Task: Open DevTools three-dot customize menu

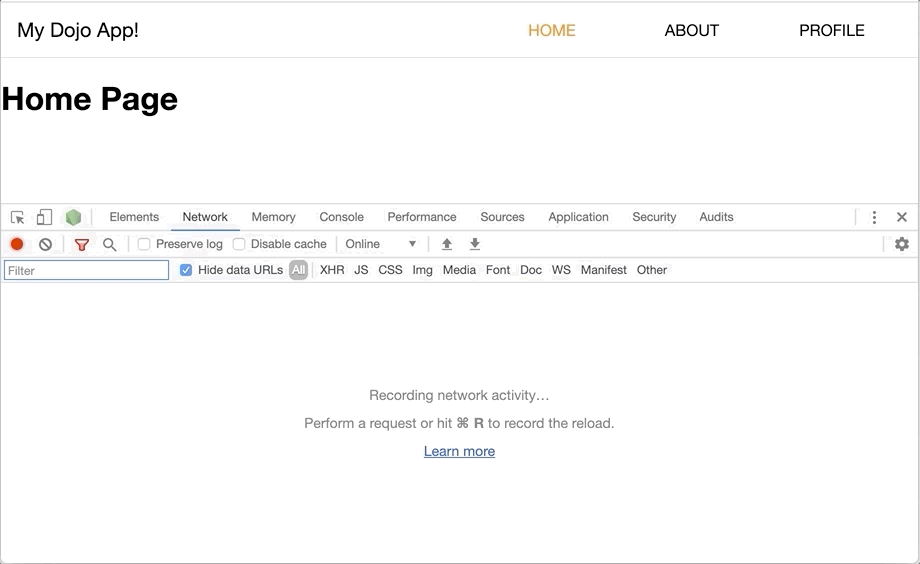Action: click(x=874, y=217)
